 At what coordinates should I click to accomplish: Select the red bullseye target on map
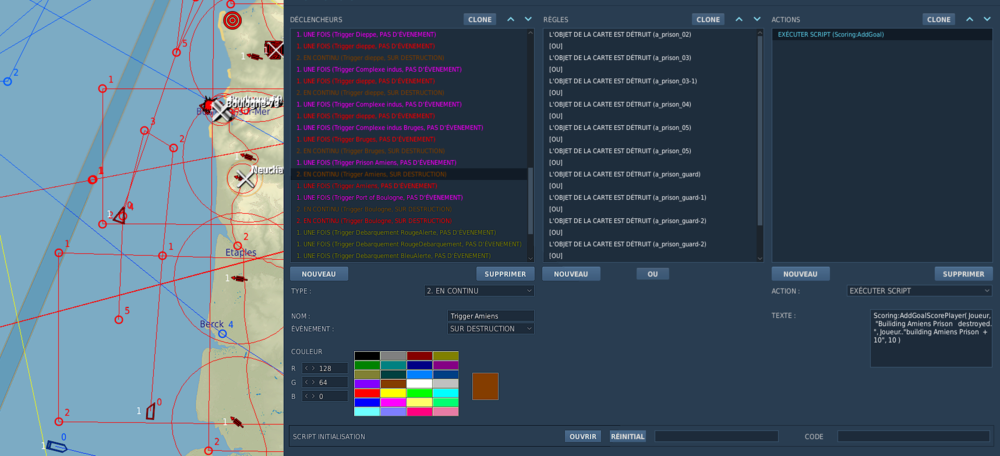[233, 20]
